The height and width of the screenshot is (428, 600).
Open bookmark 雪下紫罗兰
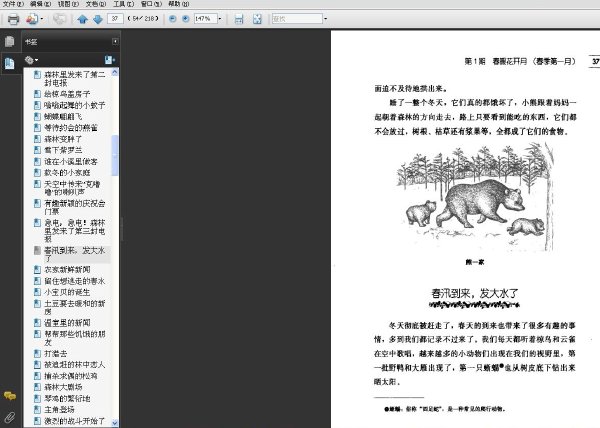(63, 150)
